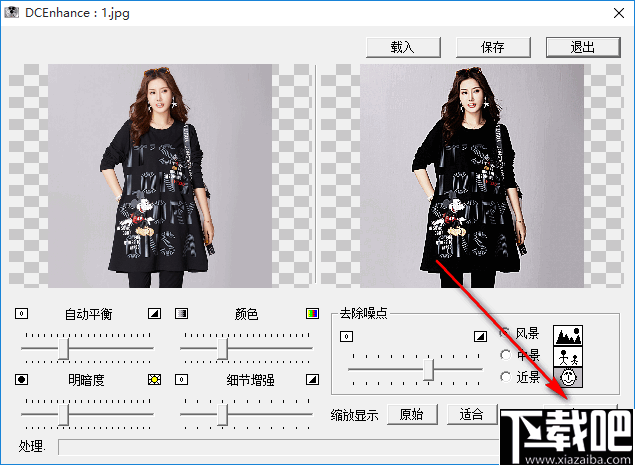This screenshot has height=465, width=635.
Task: Click the 退出 exit button
Action: (583, 47)
